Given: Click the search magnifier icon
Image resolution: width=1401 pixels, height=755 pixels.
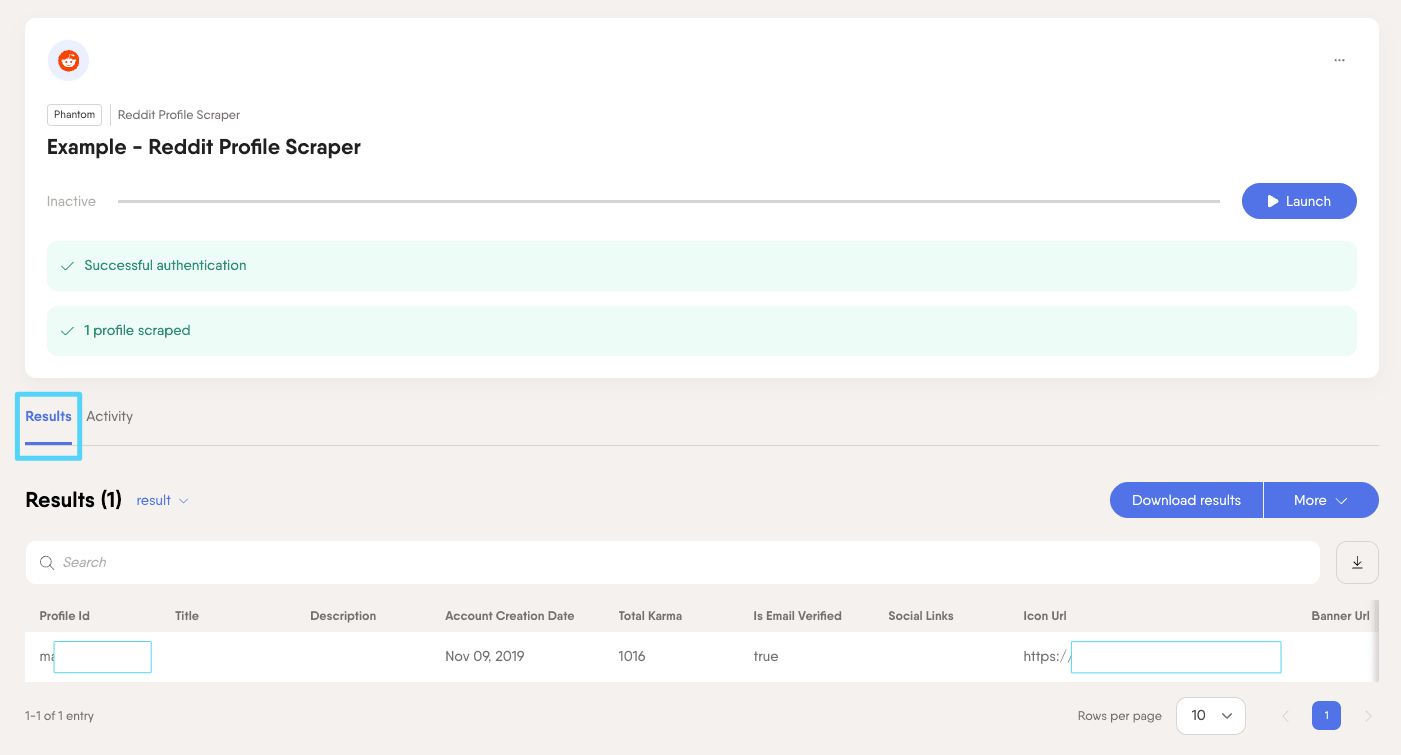Looking at the screenshot, I should click(46, 562).
